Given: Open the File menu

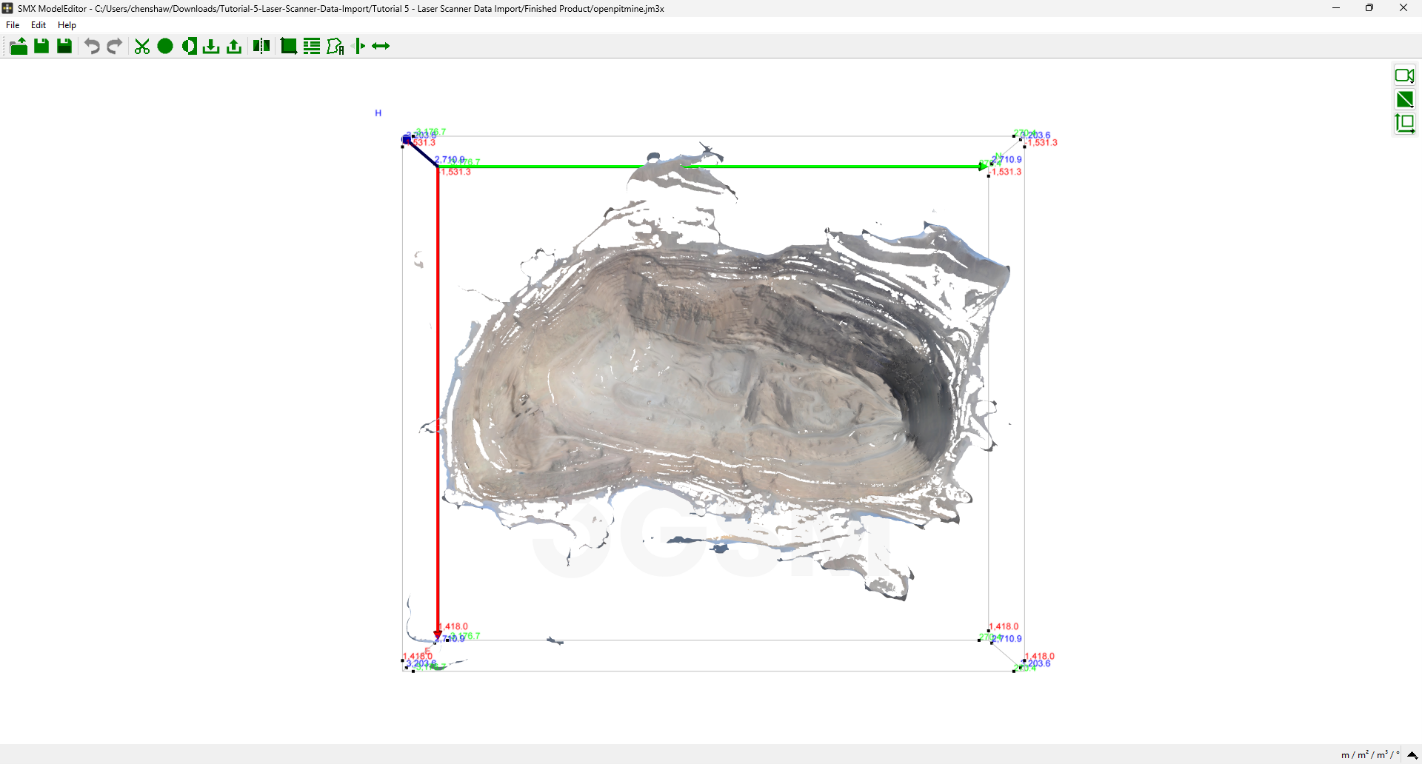Looking at the screenshot, I should tap(13, 25).
